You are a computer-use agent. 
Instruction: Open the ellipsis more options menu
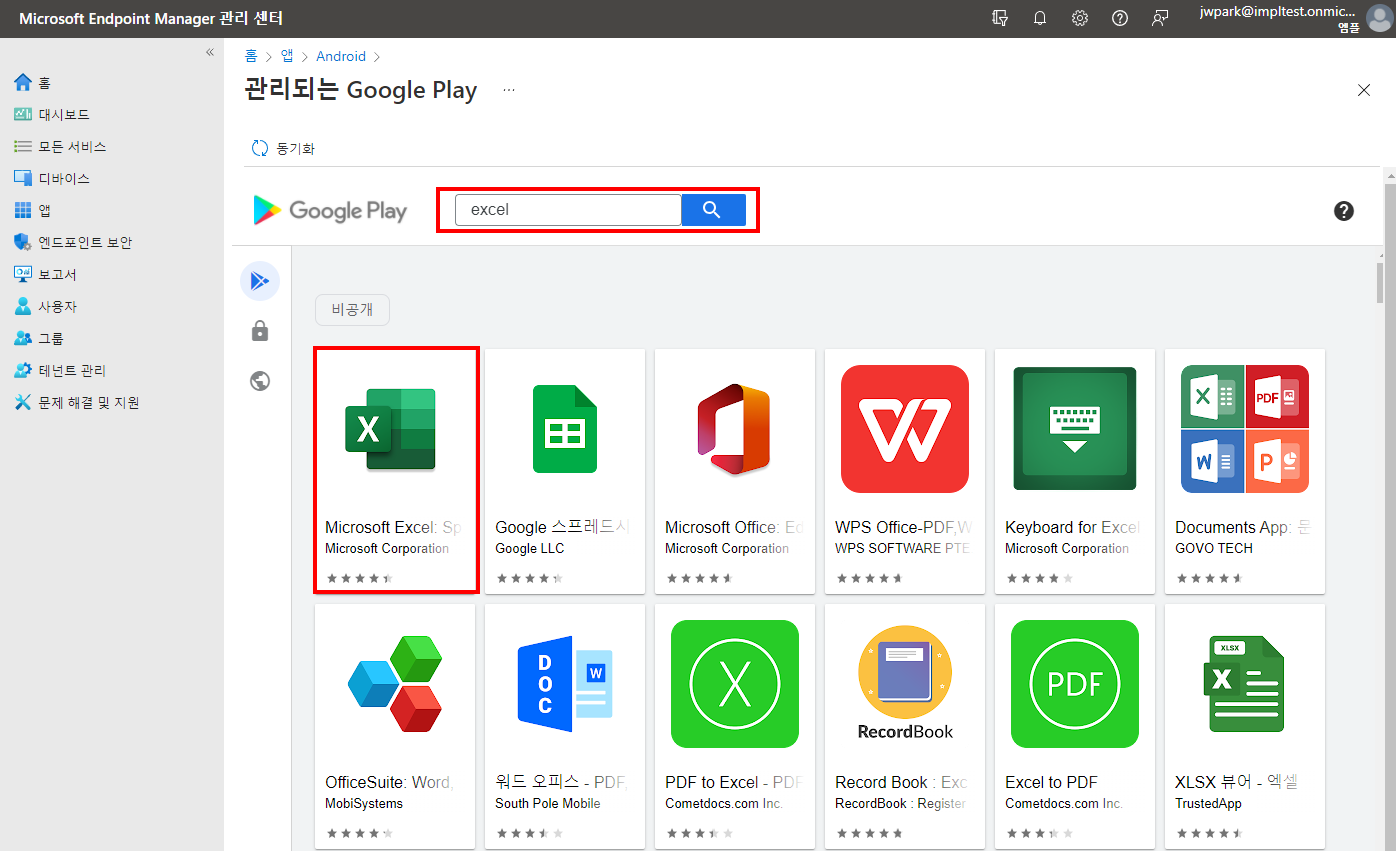(509, 90)
